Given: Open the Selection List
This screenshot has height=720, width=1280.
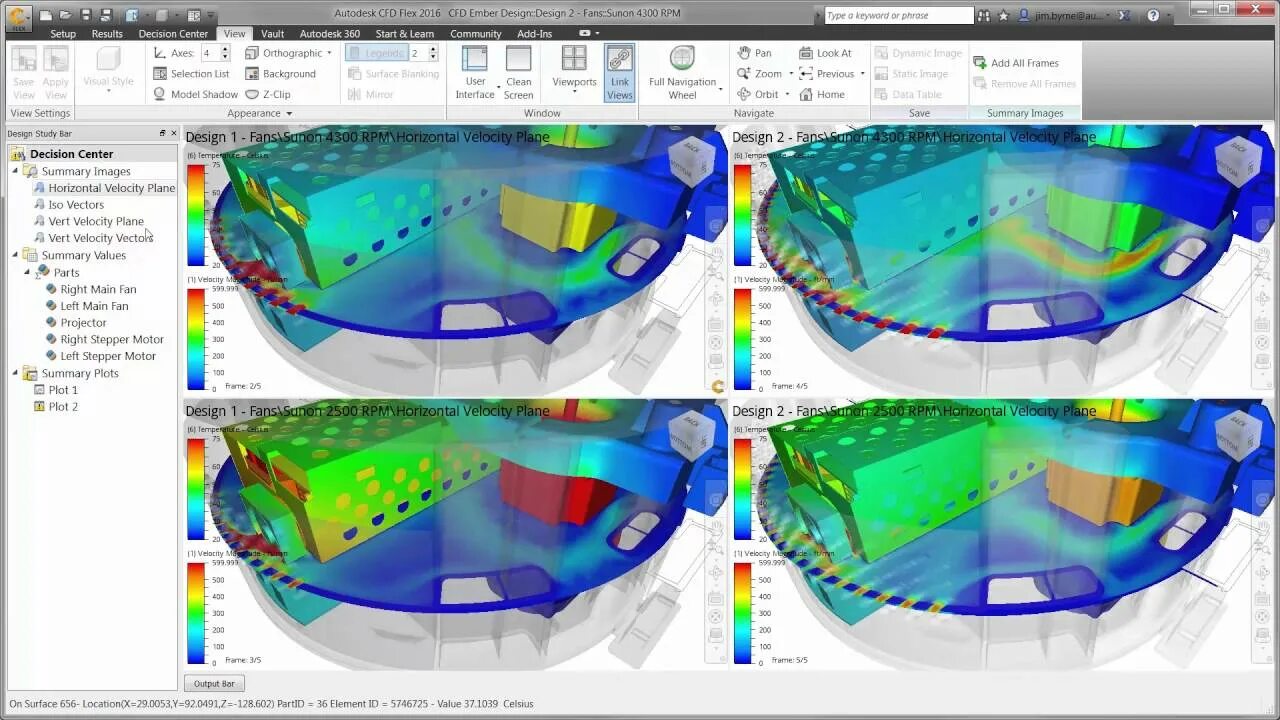Looking at the screenshot, I should click(x=191, y=74).
